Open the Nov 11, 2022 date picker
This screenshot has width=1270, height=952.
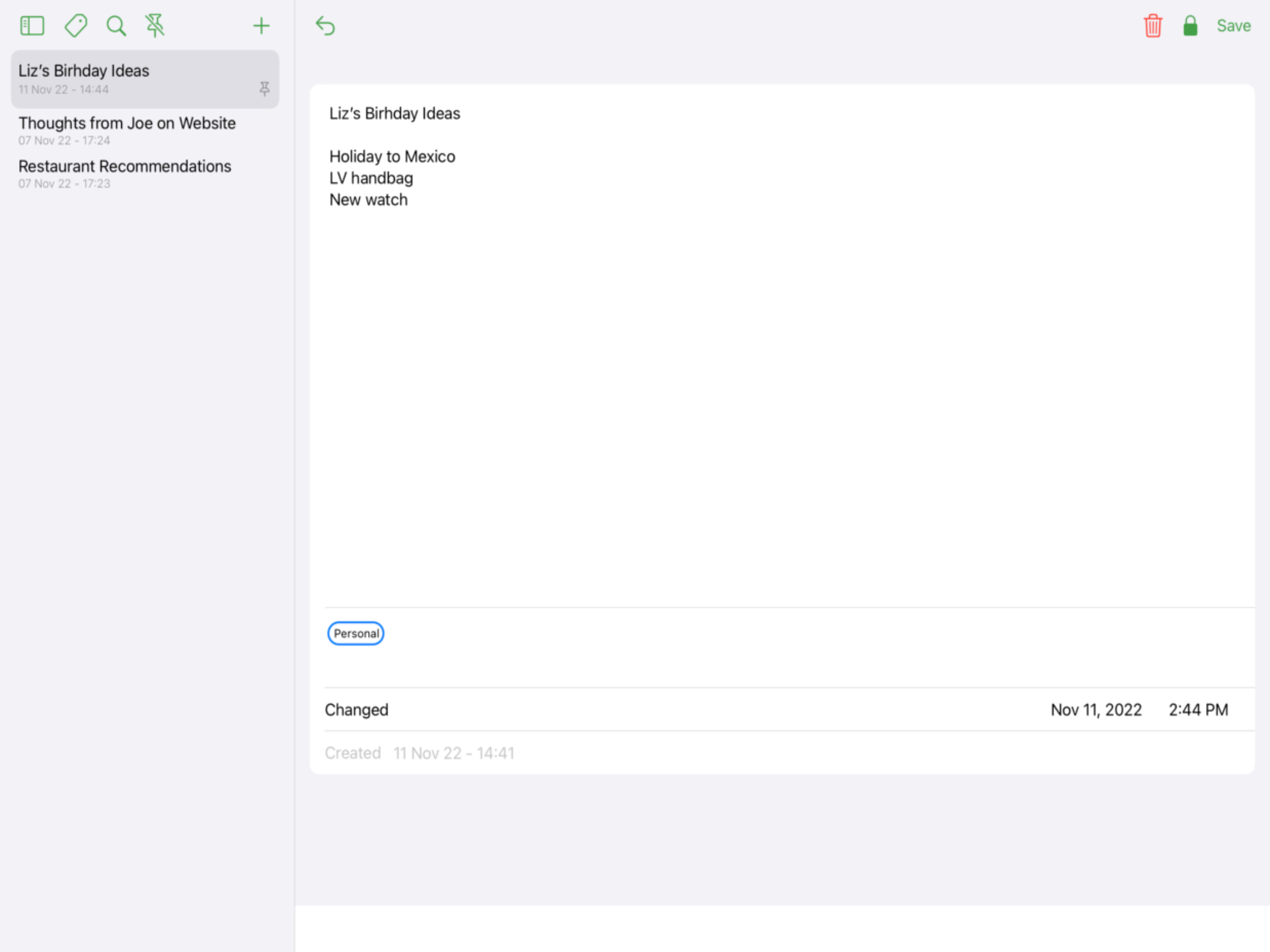click(1096, 710)
